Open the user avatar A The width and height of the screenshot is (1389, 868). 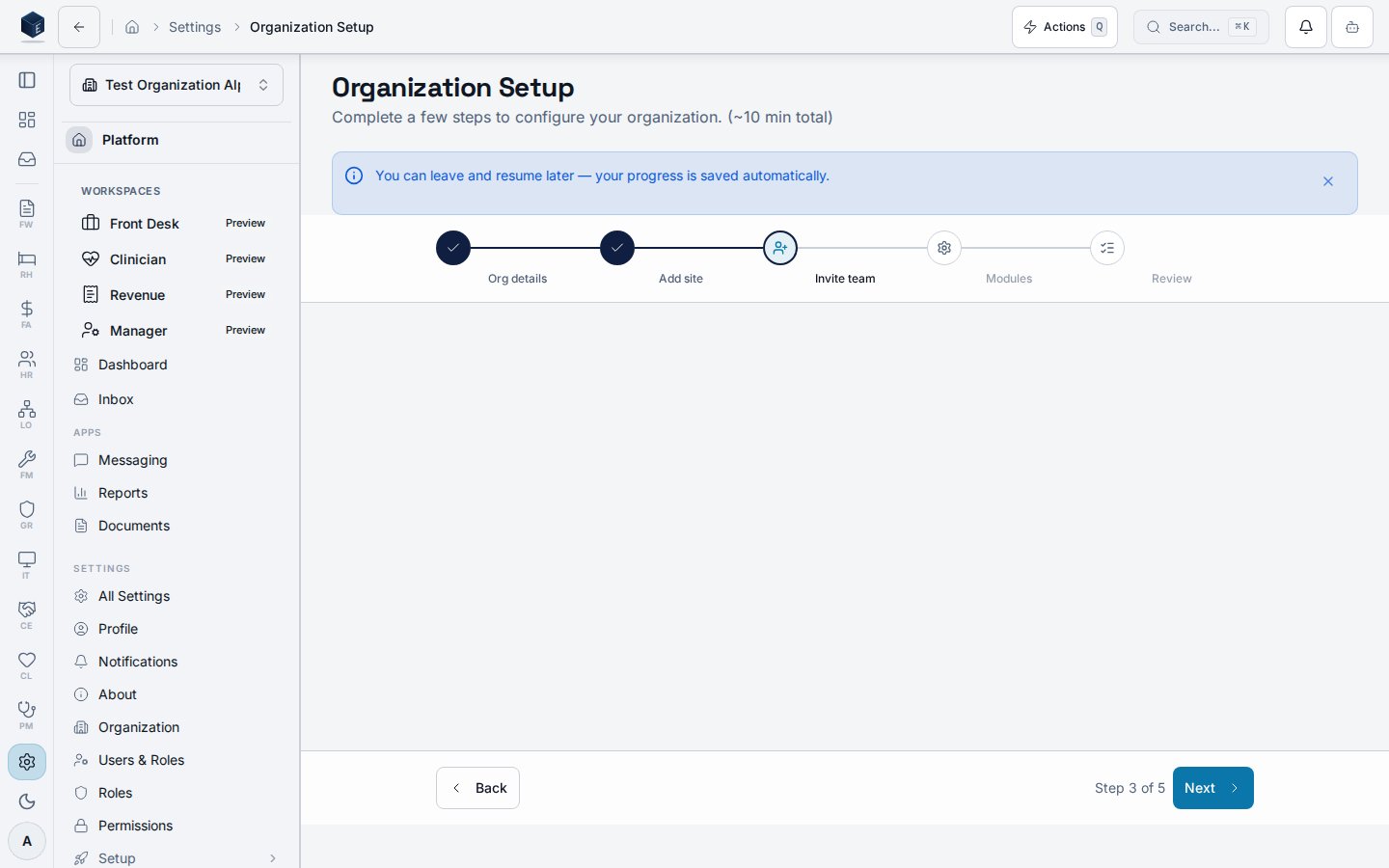[x=27, y=841]
